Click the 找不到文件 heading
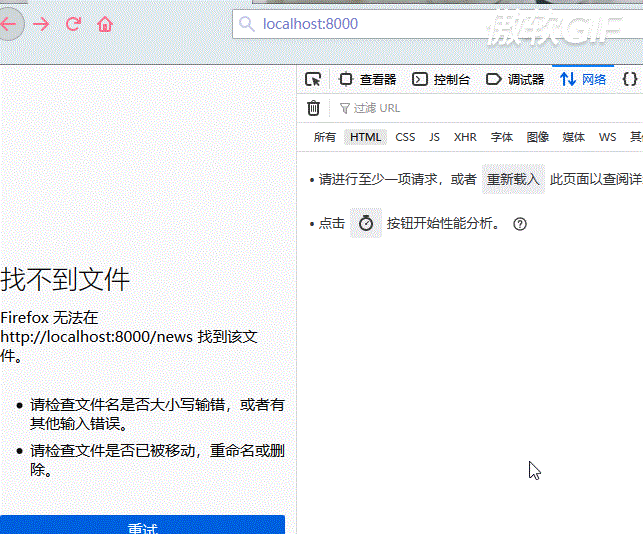This screenshot has width=643, height=534. tap(65, 279)
